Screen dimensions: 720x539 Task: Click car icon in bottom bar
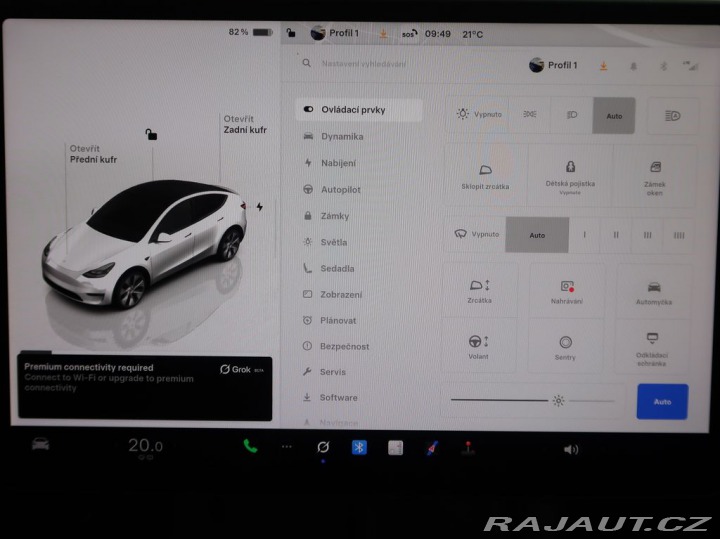[x=40, y=444]
